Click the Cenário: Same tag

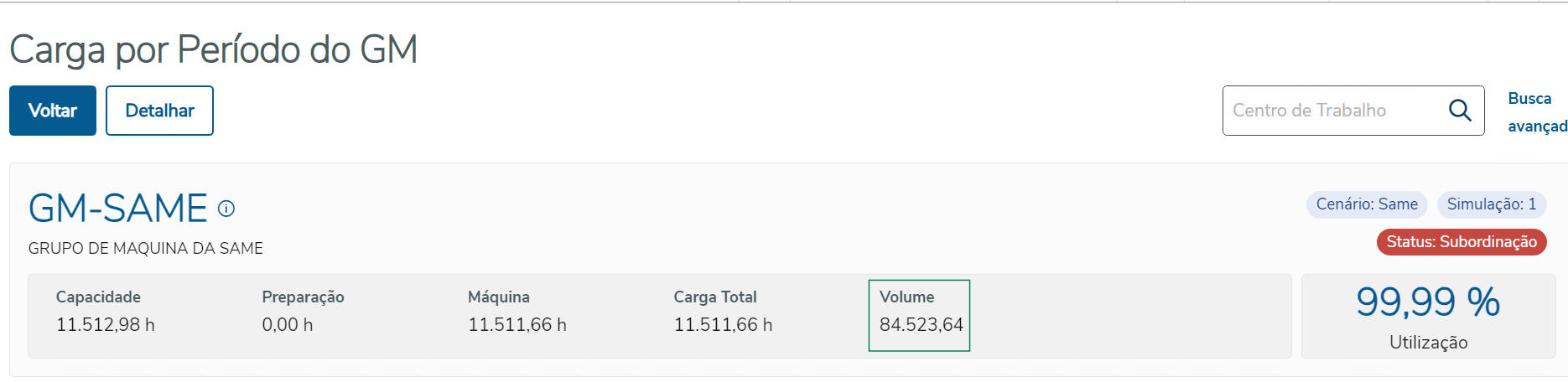click(1367, 204)
